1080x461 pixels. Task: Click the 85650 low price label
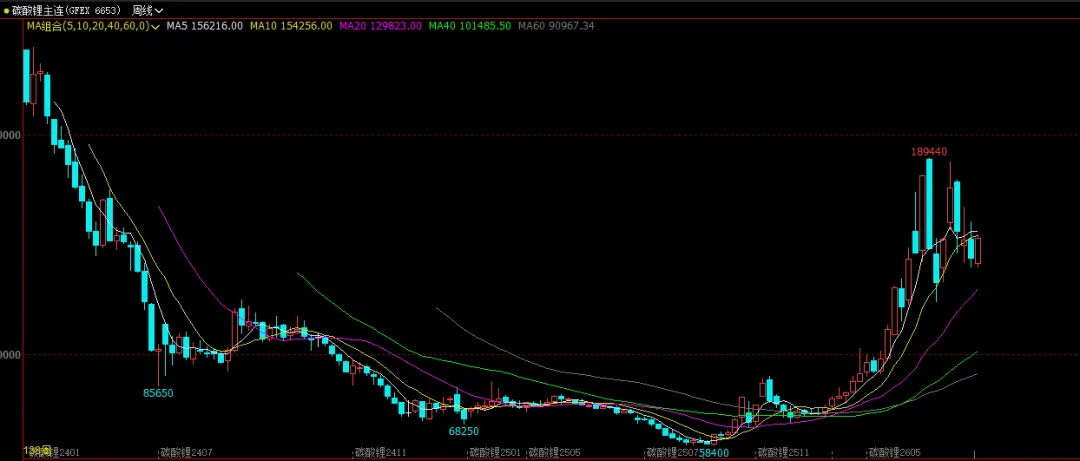coord(158,393)
